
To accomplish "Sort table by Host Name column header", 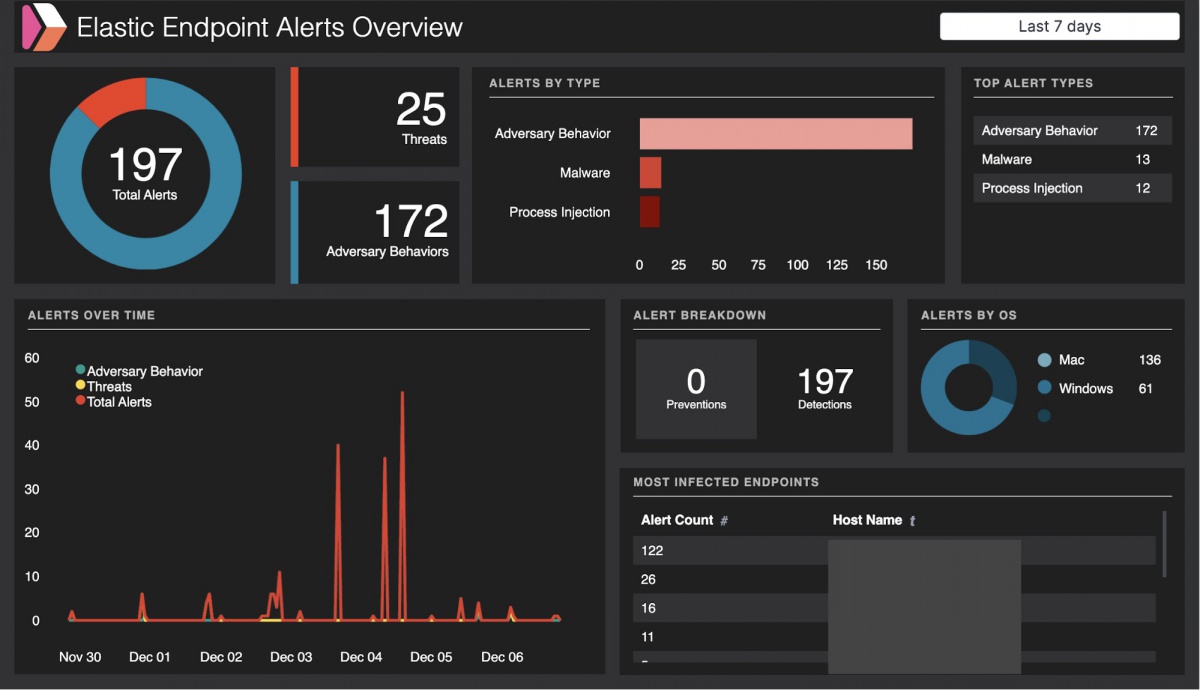I will coord(867,520).
